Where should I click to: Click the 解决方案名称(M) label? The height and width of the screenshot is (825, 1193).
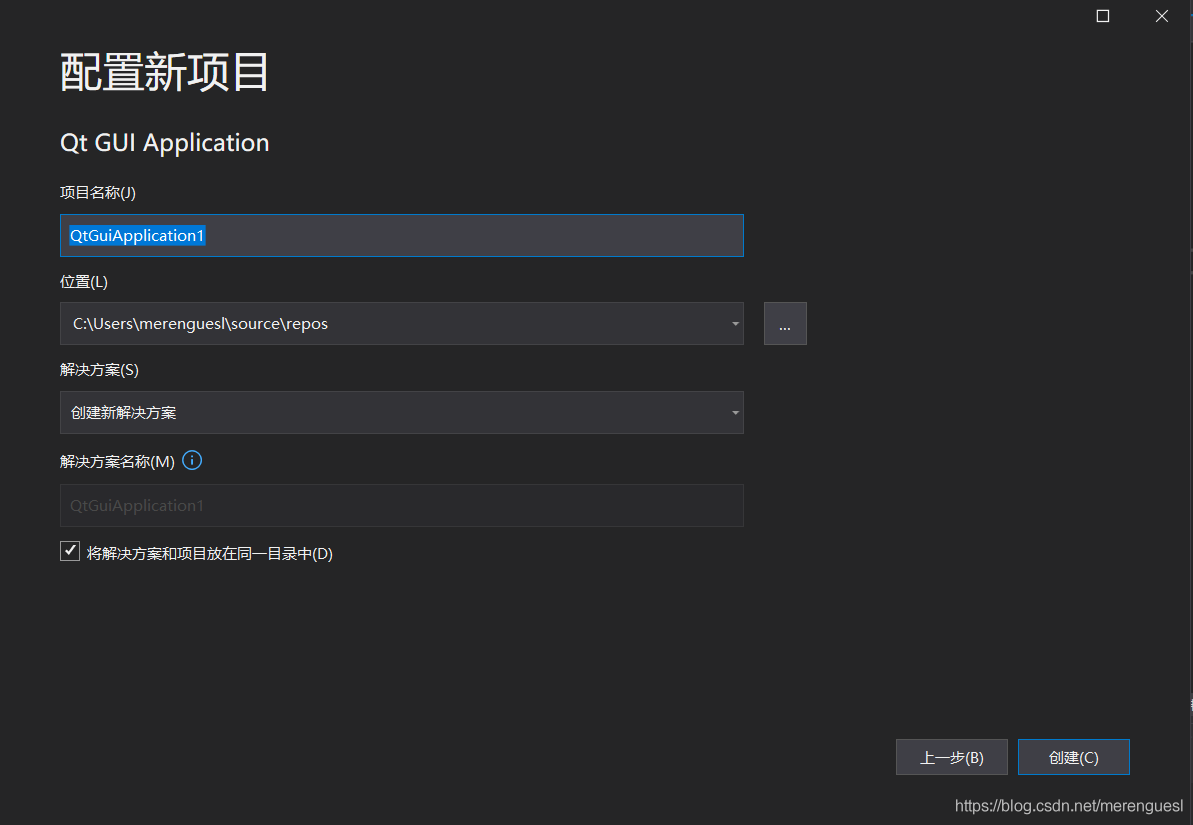click(117, 461)
